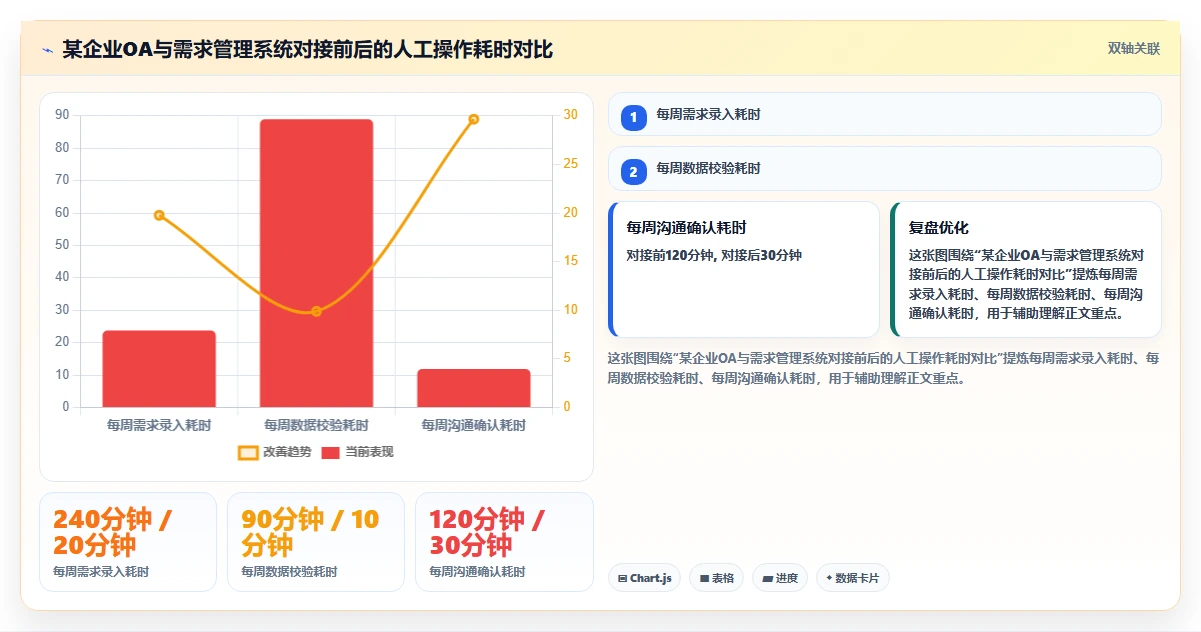1201x632 pixels.
Task: Click the number 1 badge for 每周需求录入耗时
Action: [x=633, y=117]
